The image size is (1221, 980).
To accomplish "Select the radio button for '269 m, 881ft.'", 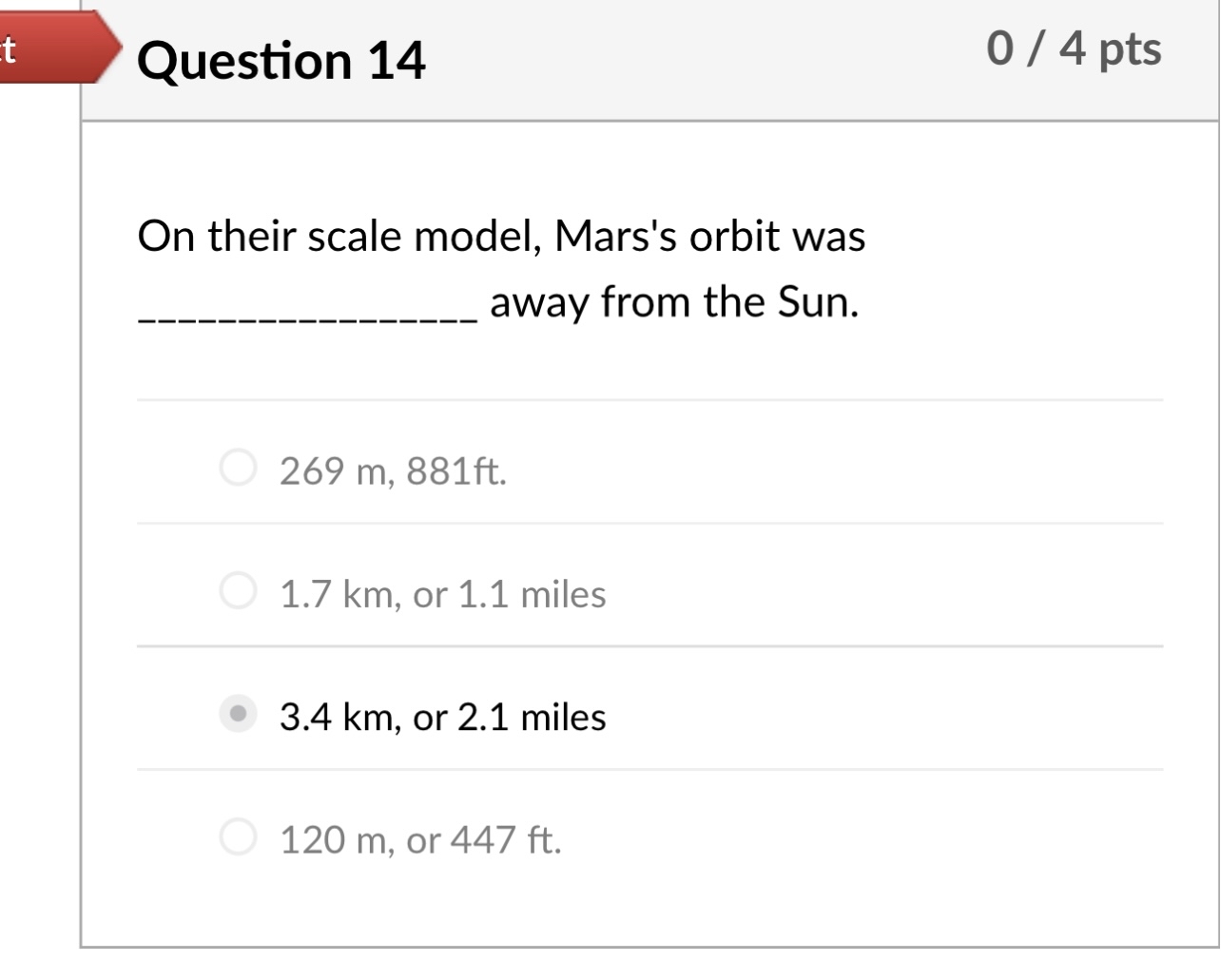I will (237, 466).
